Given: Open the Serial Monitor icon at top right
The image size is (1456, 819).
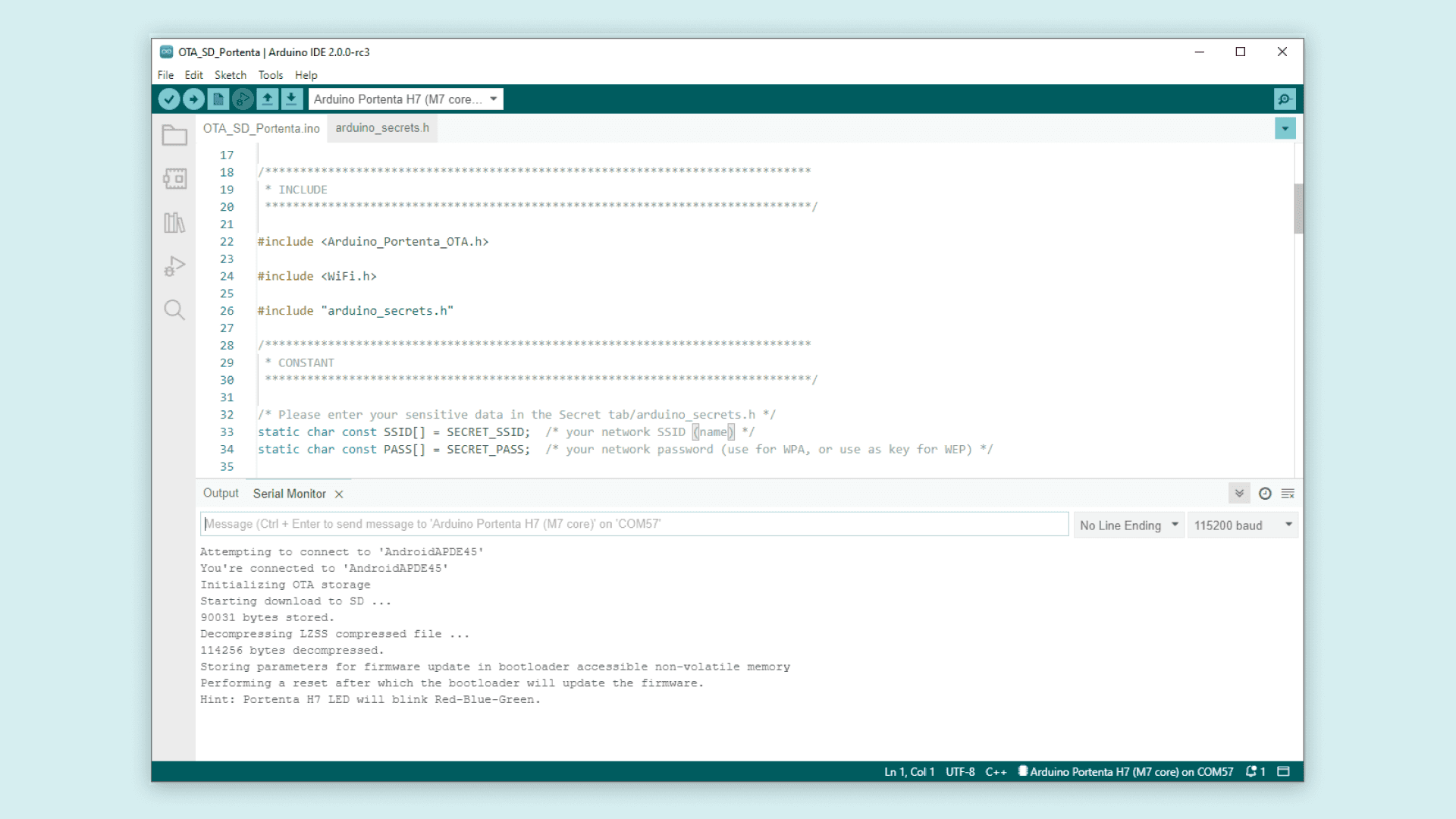Looking at the screenshot, I should coord(1285,99).
